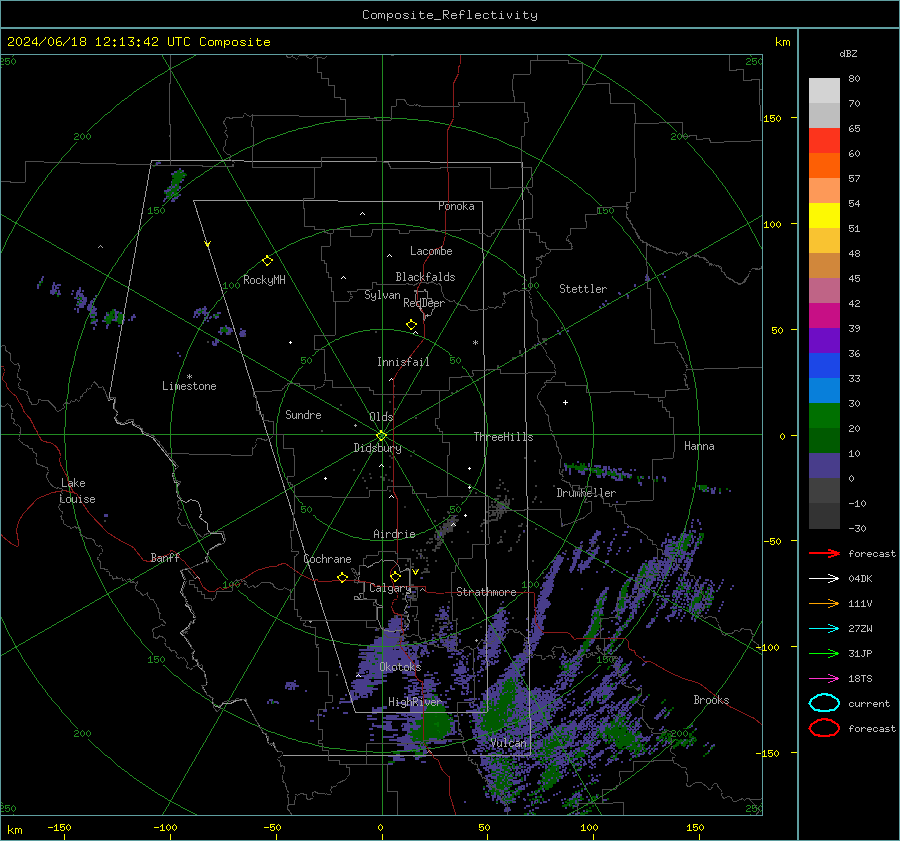900x841 pixels.
Task: Click the red forecast arrow legend icon
Action: coord(824,553)
